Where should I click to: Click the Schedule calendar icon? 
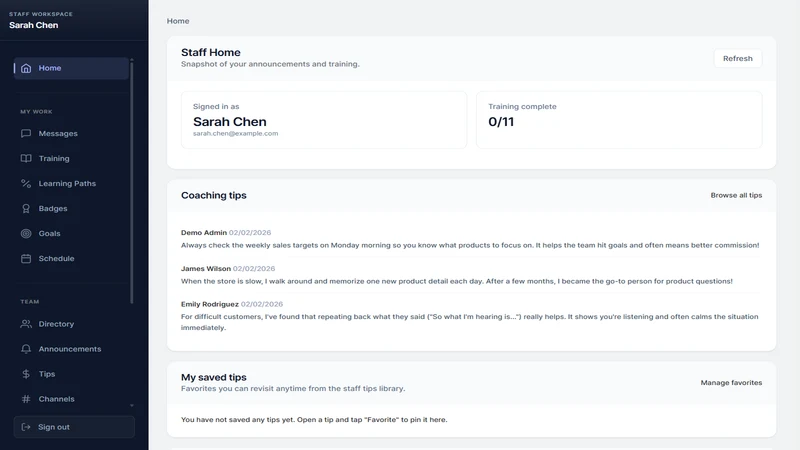click(26, 259)
